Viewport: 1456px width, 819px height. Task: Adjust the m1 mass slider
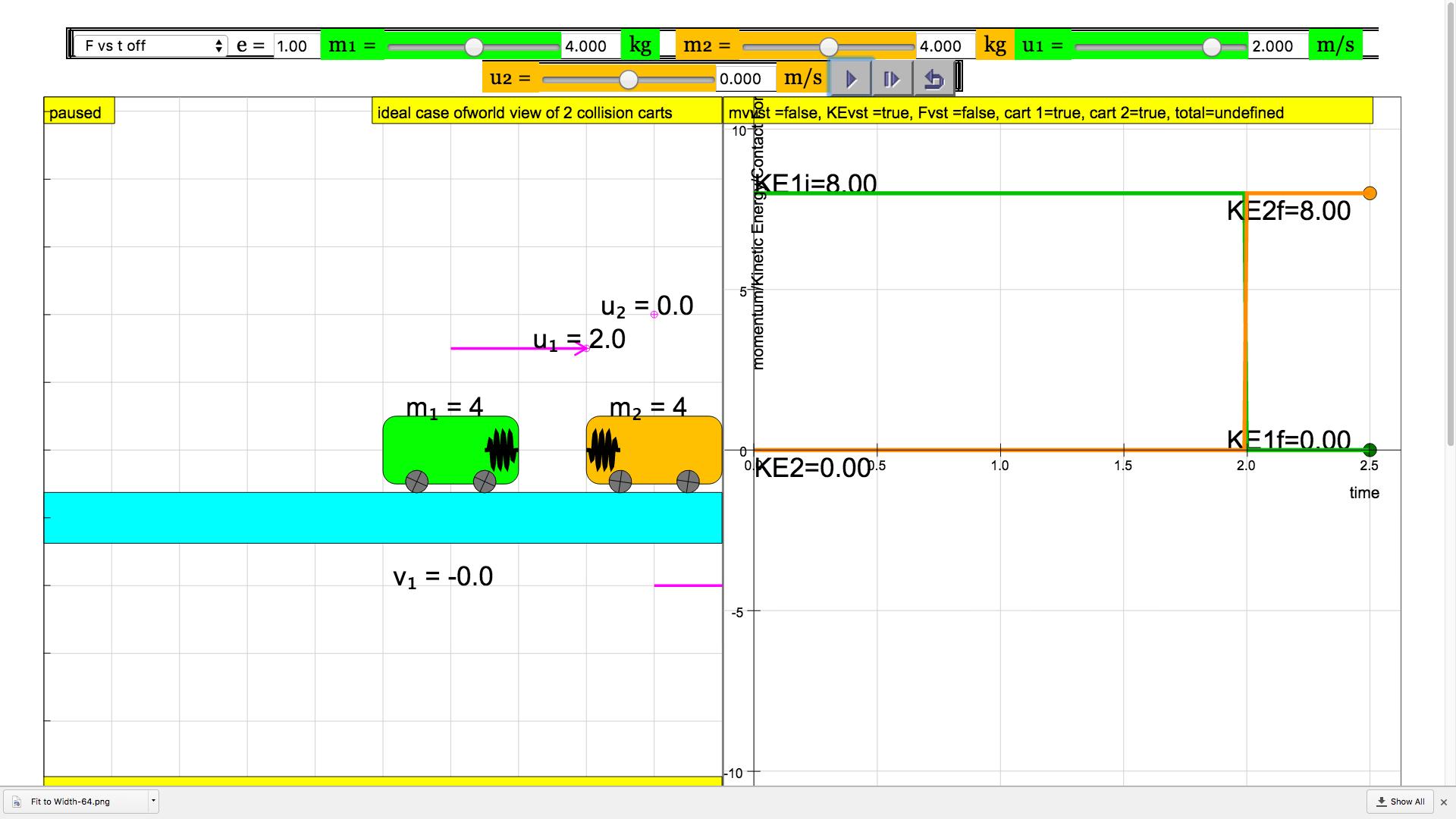click(473, 47)
